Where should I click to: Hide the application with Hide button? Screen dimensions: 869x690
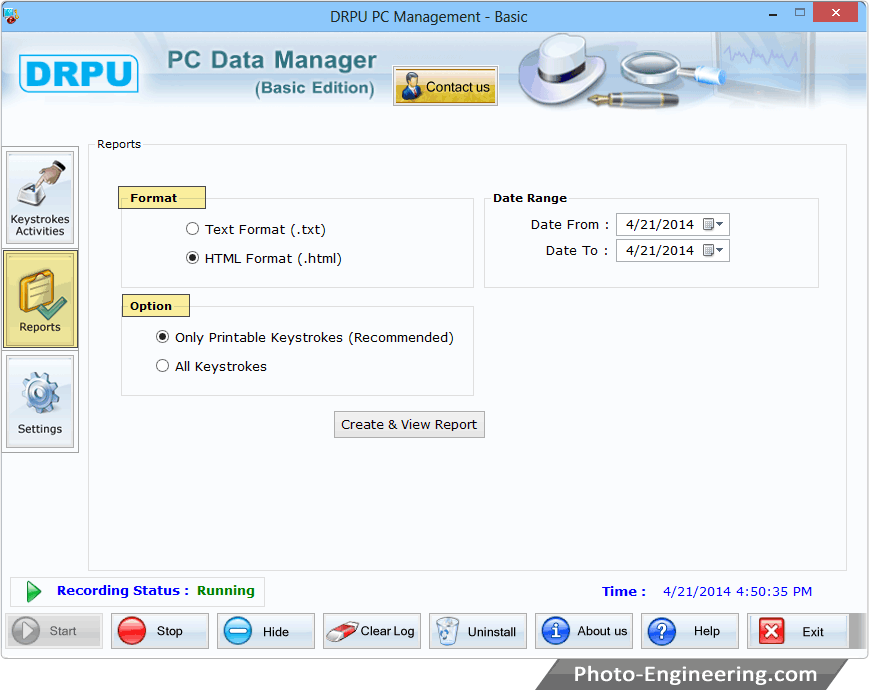pyautogui.click(x=265, y=631)
